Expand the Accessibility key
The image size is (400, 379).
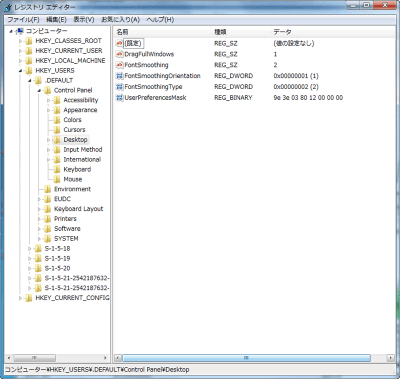[48, 100]
